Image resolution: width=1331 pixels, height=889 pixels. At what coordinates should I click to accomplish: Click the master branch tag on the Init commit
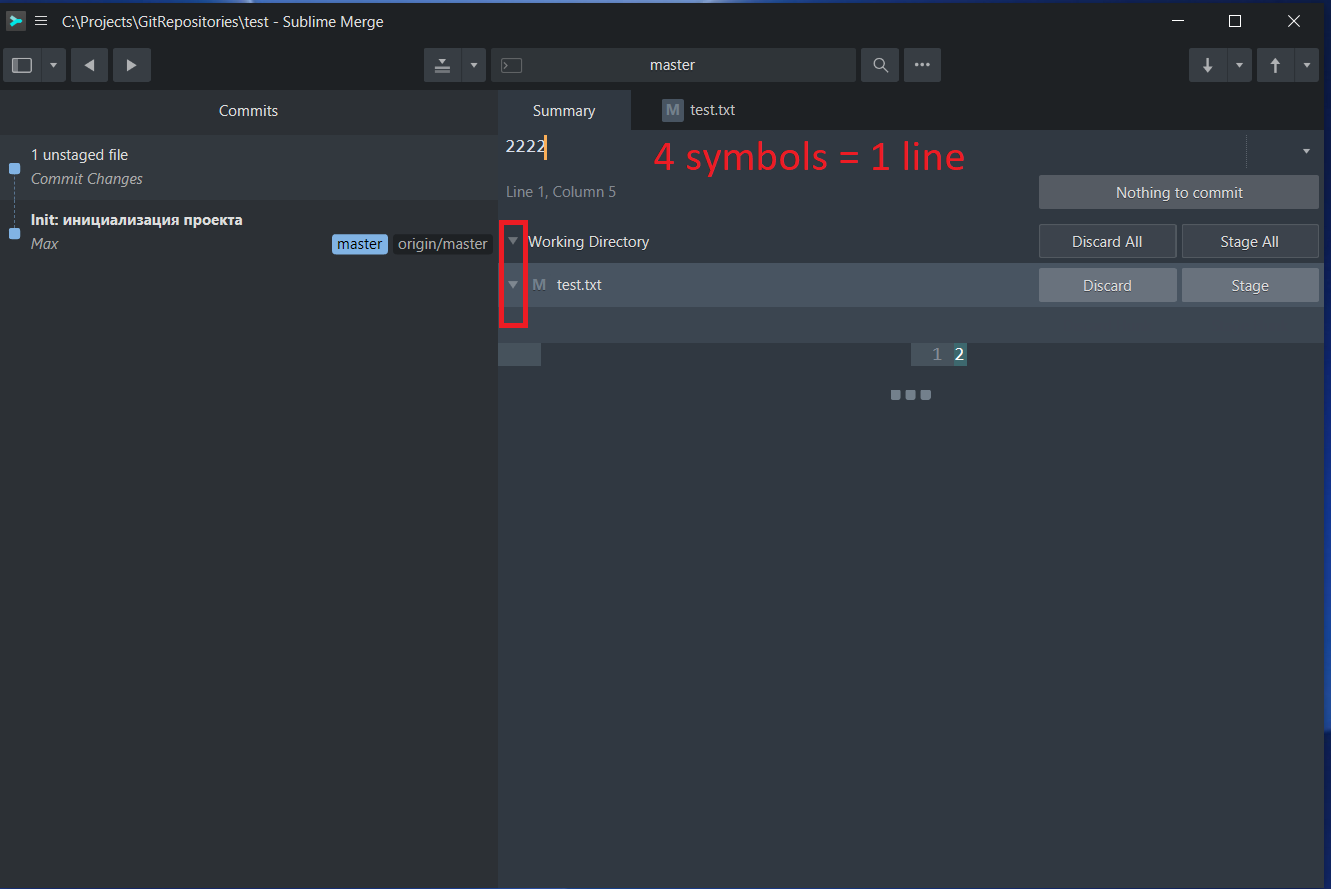tap(359, 243)
